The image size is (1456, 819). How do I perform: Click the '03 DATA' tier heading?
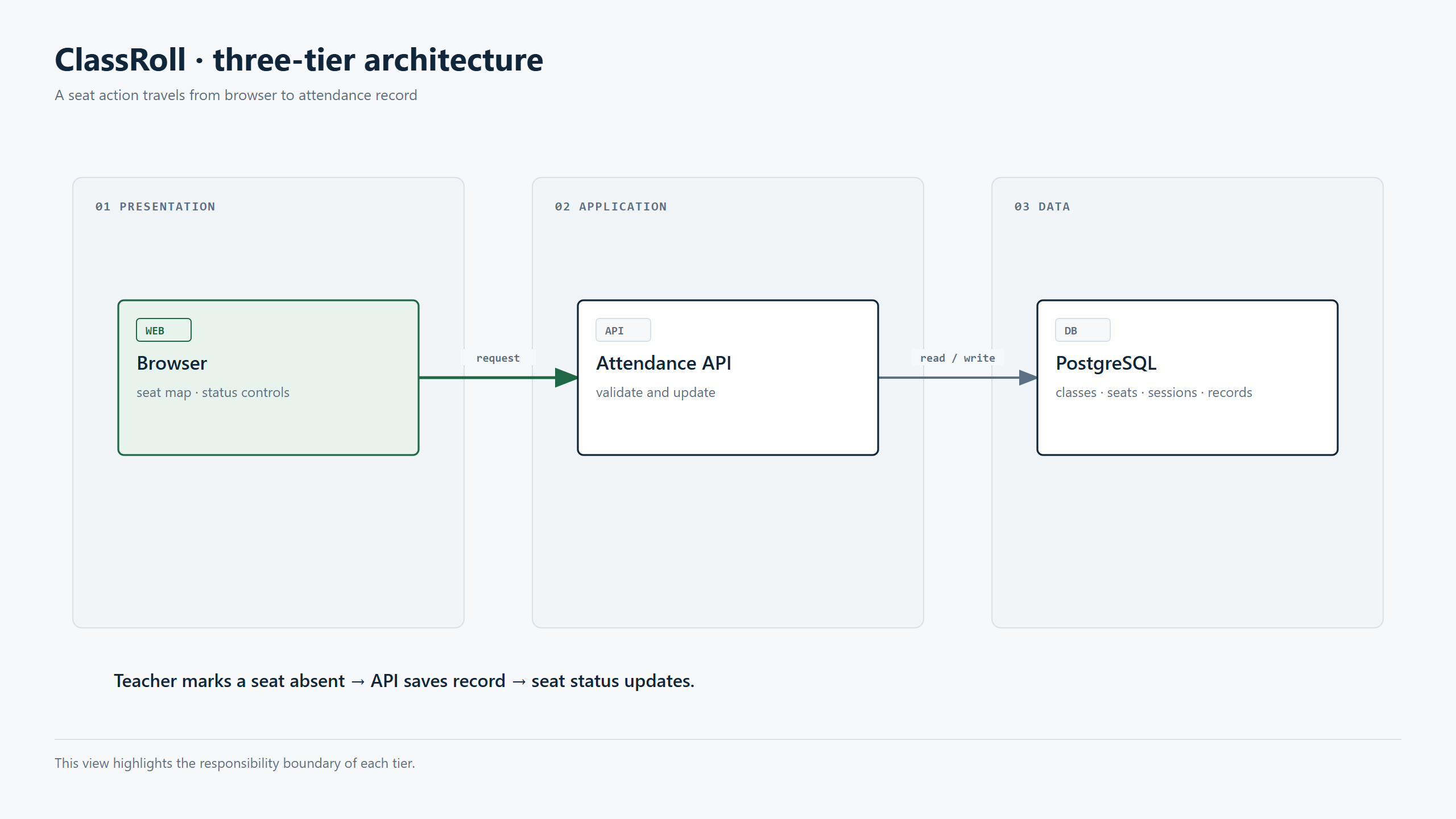(x=1042, y=206)
